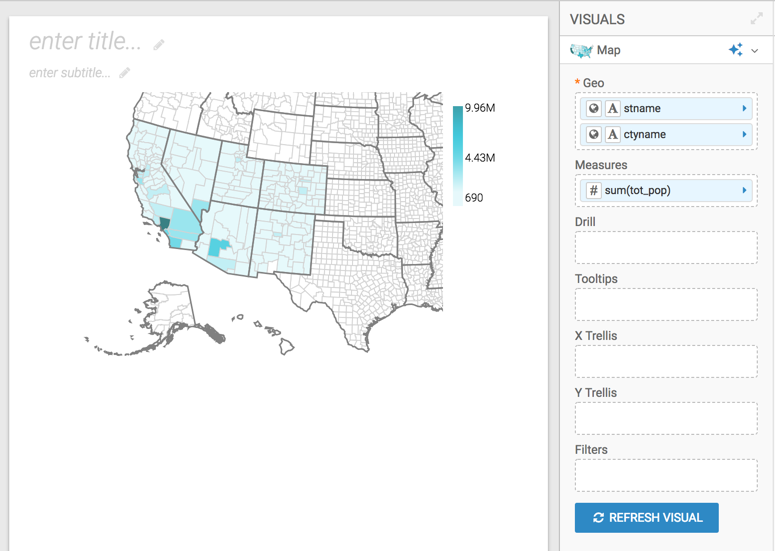Click the empty Filters shelf
The width and height of the screenshot is (775, 551).
(x=666, y=475)
